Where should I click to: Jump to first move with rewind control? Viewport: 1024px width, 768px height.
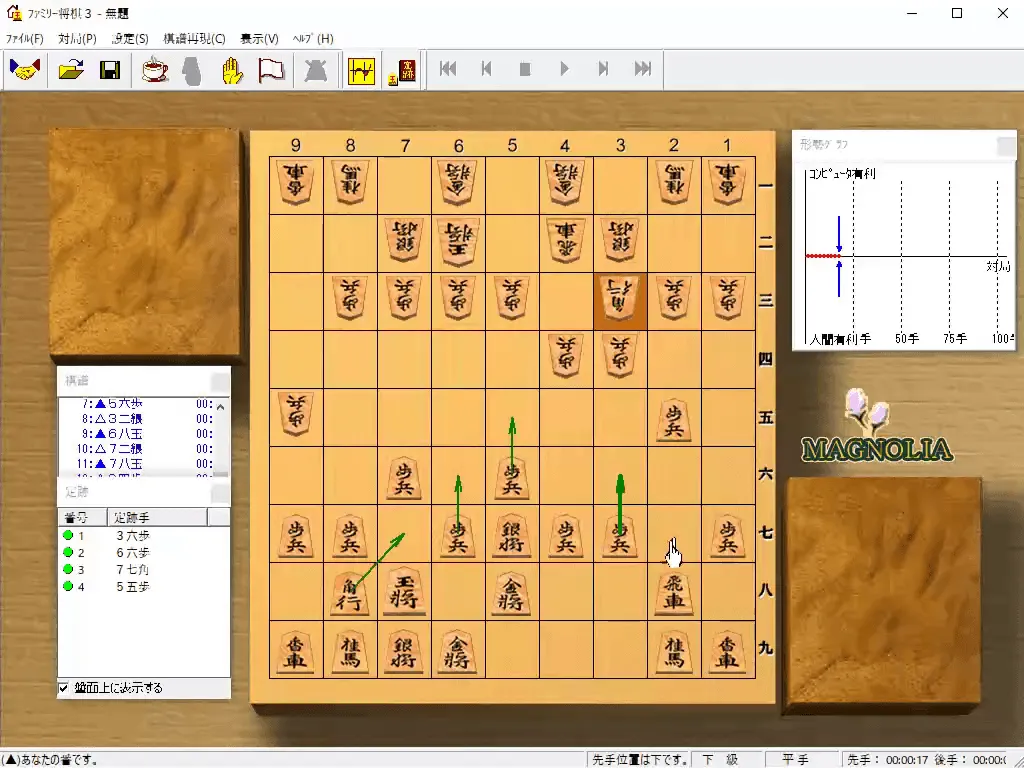(448, 69)
